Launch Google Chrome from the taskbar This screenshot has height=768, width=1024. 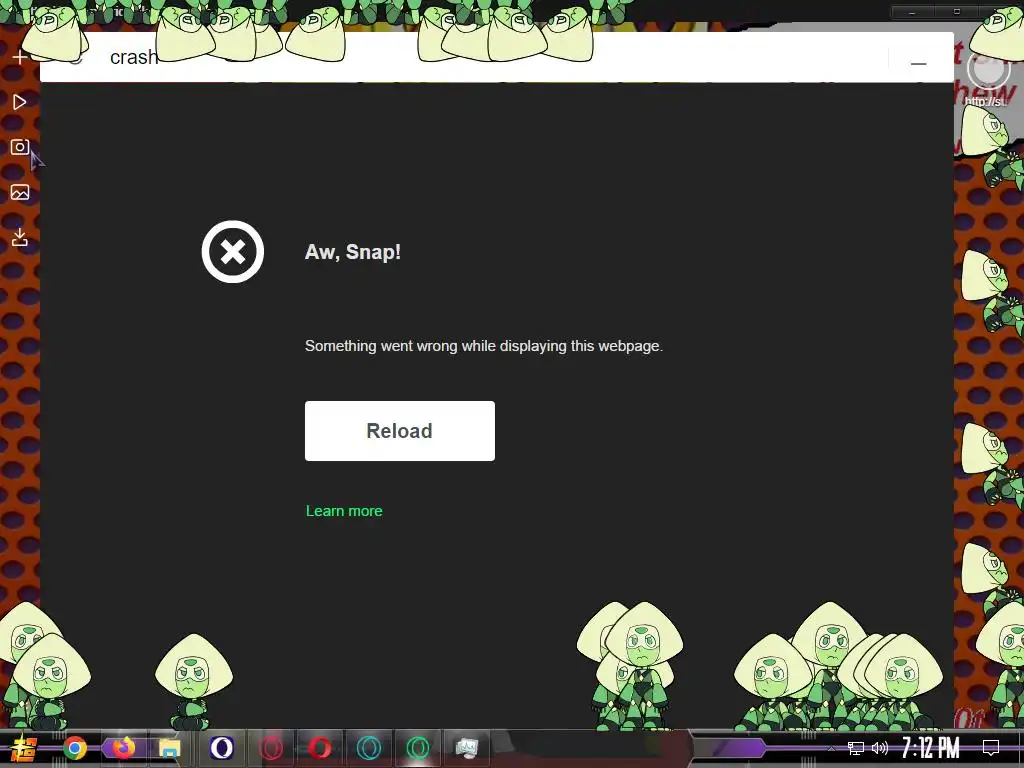pyautogui.click(x=74, y=748)
